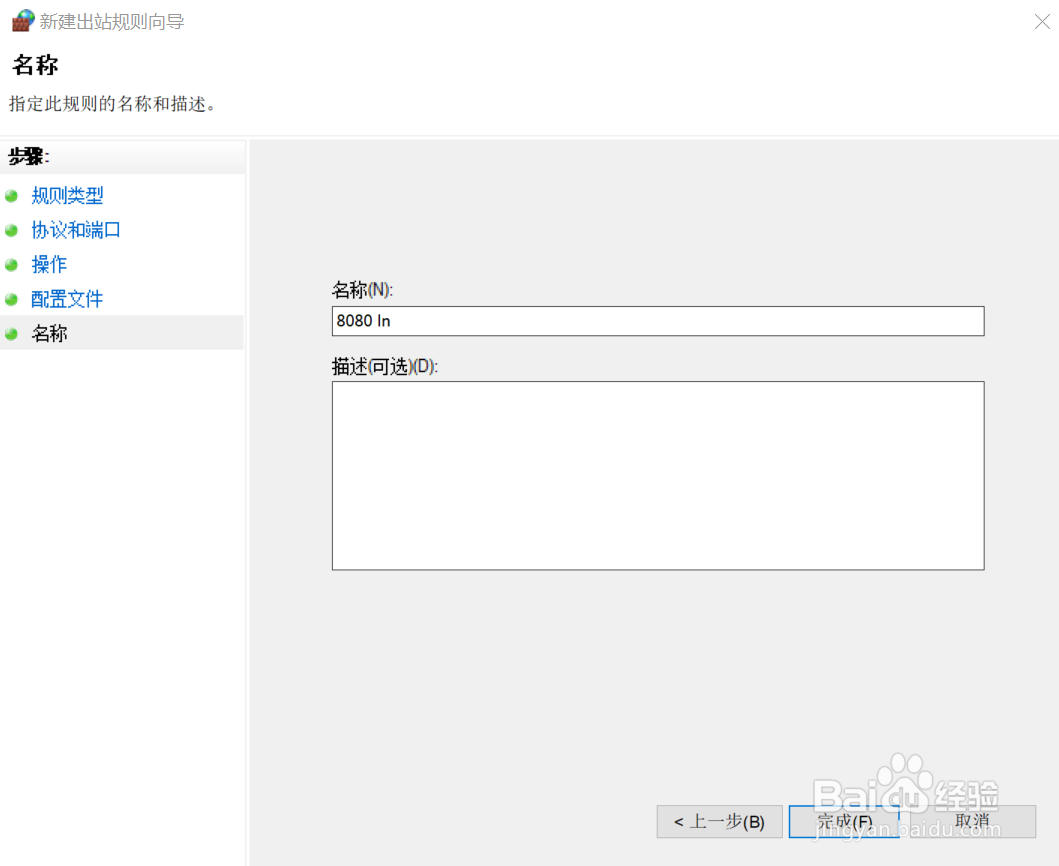Close the new outbound rule wizard window
Image resolution: width=1059 pixels, height=866 pixels.
[x=1041, y=22]
